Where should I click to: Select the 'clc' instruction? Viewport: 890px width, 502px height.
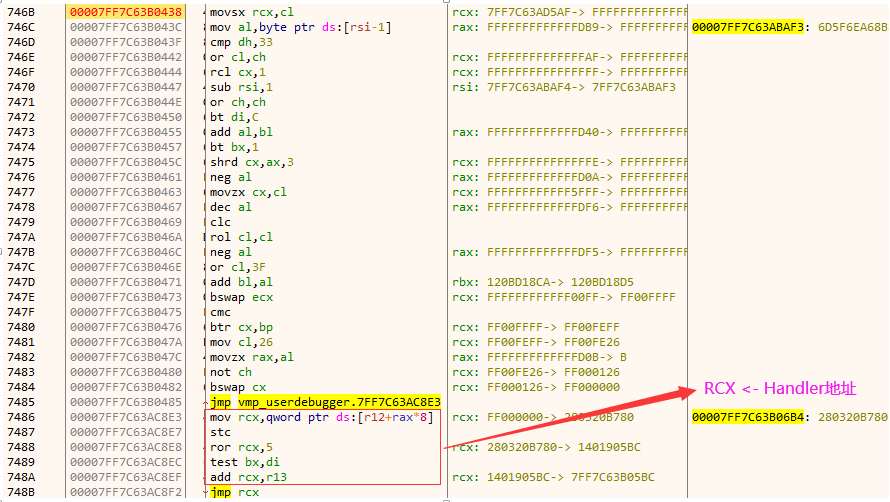point(220,222)
